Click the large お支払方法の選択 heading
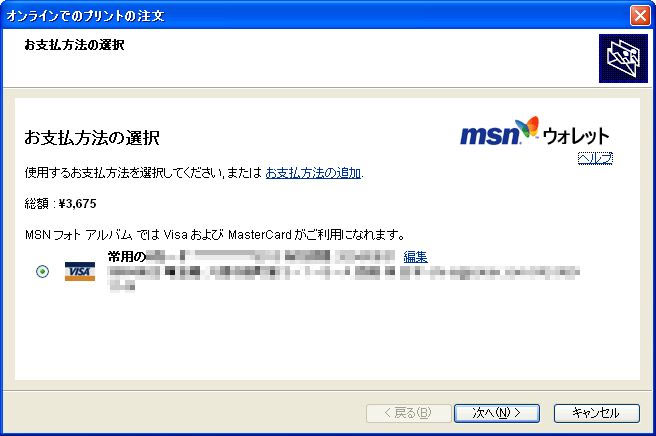Screen dimensions: 656x436 point(92,137)
